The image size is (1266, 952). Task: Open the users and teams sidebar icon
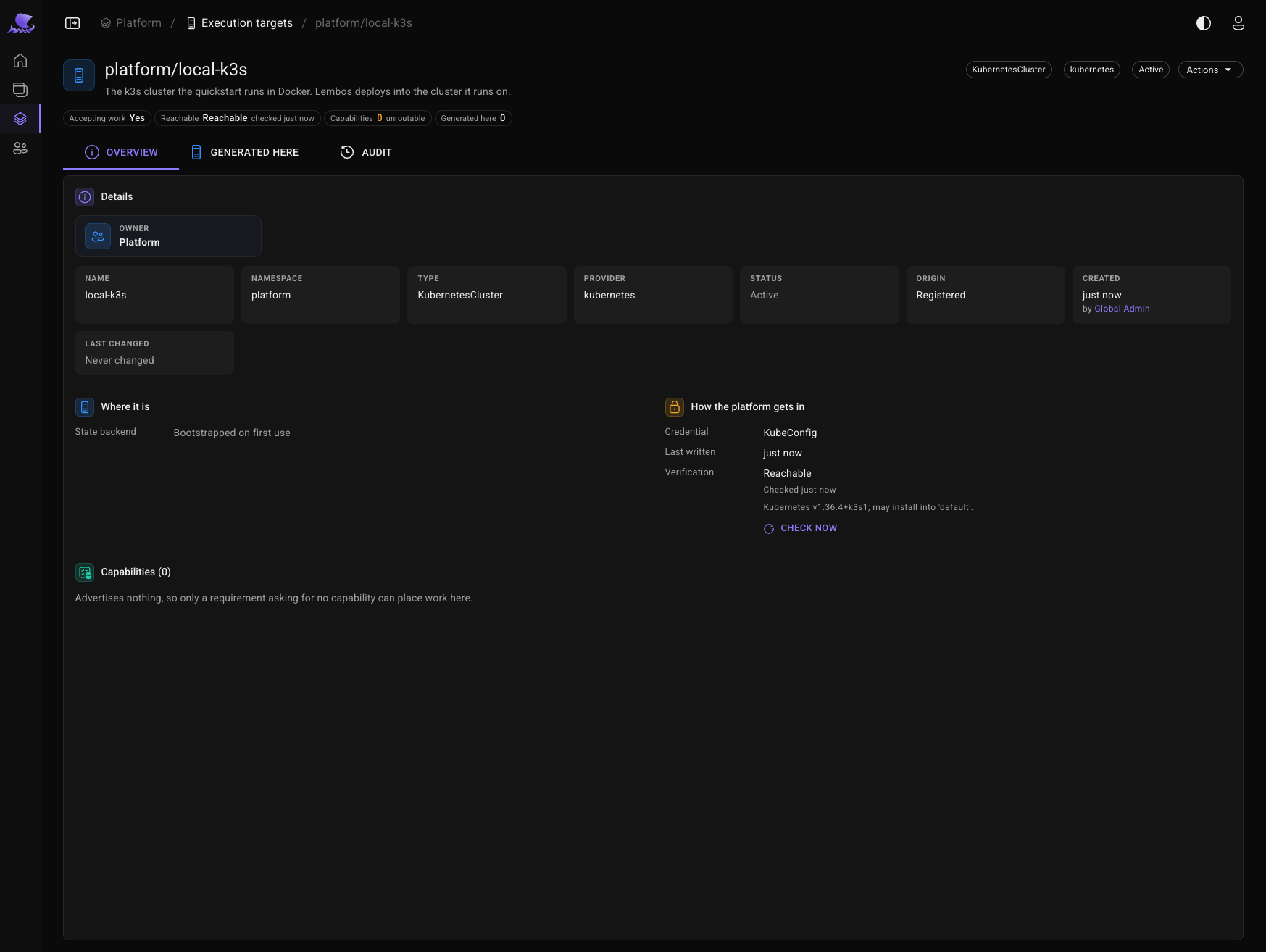point(20,148)
